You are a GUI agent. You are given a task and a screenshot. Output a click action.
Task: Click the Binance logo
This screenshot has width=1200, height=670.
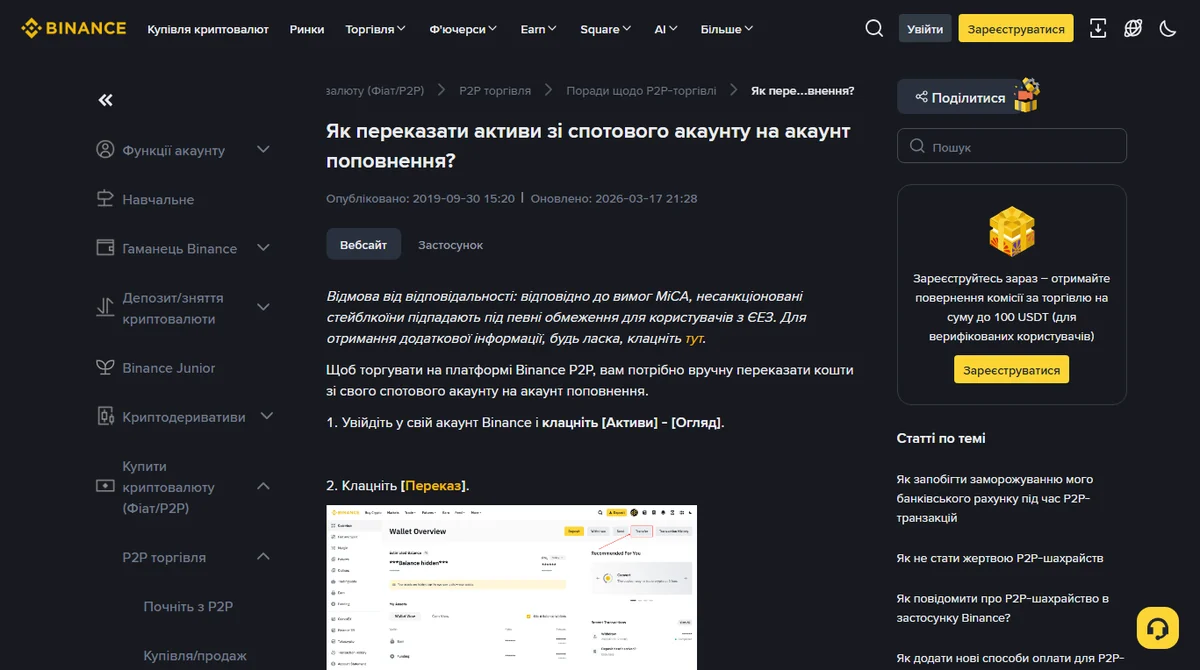point(74,28)
